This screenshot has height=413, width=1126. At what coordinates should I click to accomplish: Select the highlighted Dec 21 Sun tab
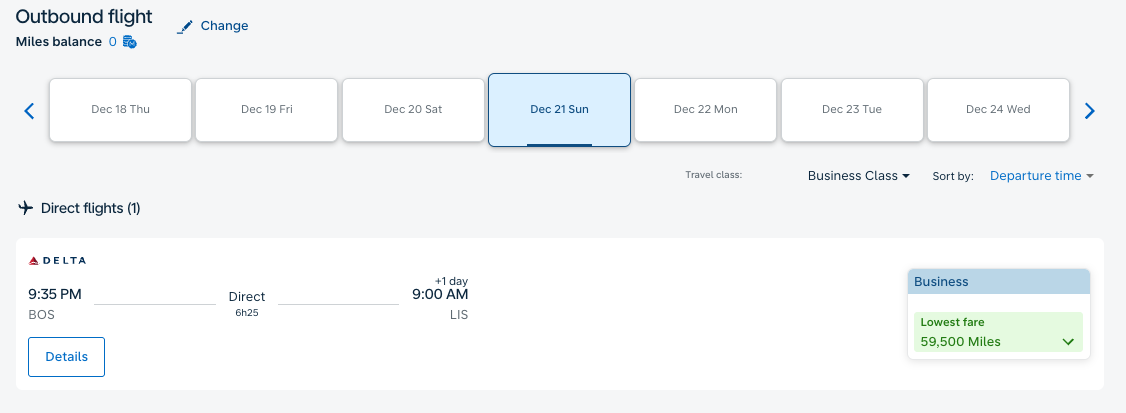pyautogui.click(x=559, y=110)
